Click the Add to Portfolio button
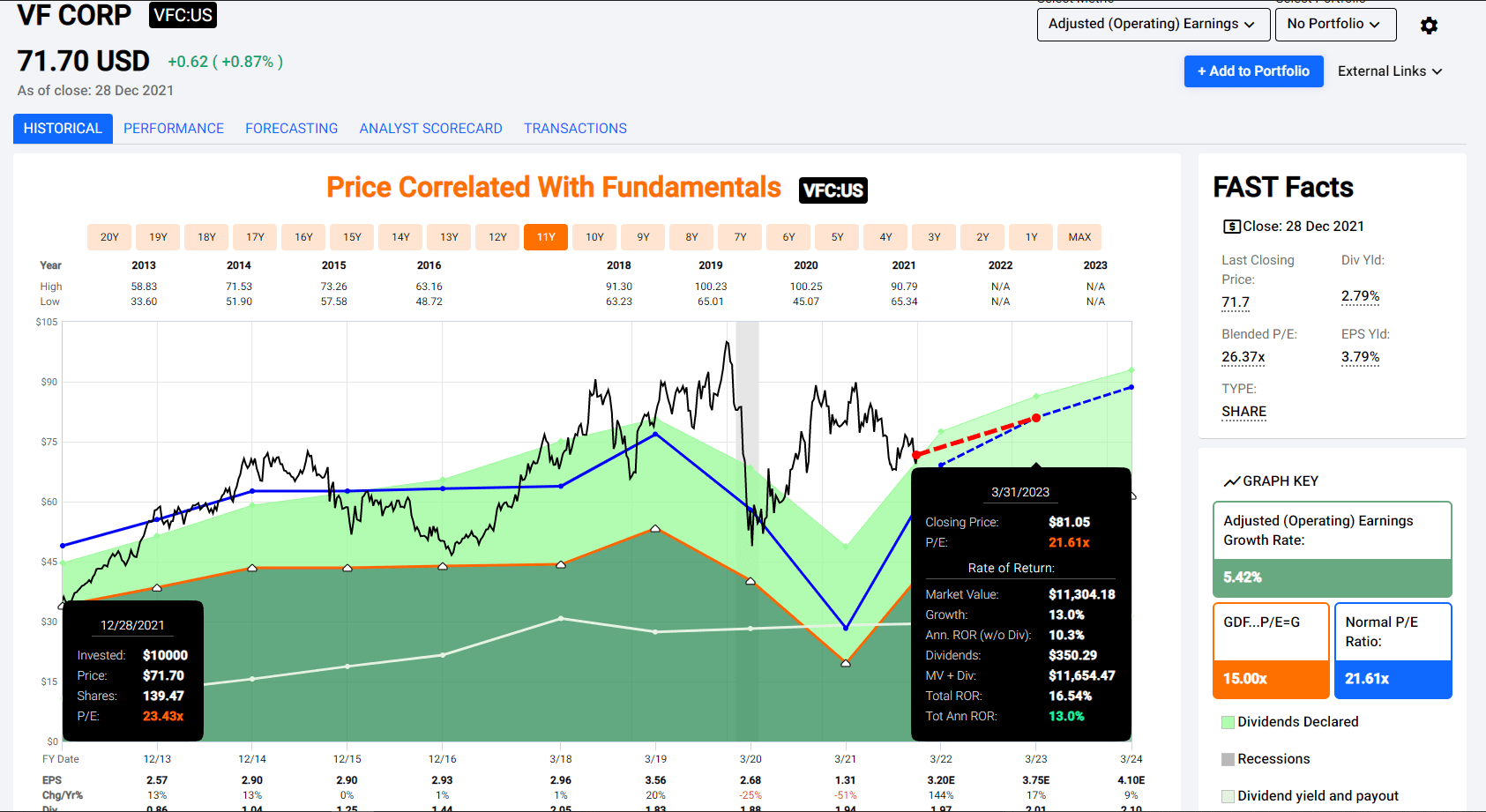This screenshot has height=812, width=1486. (x=1253, y=71)
